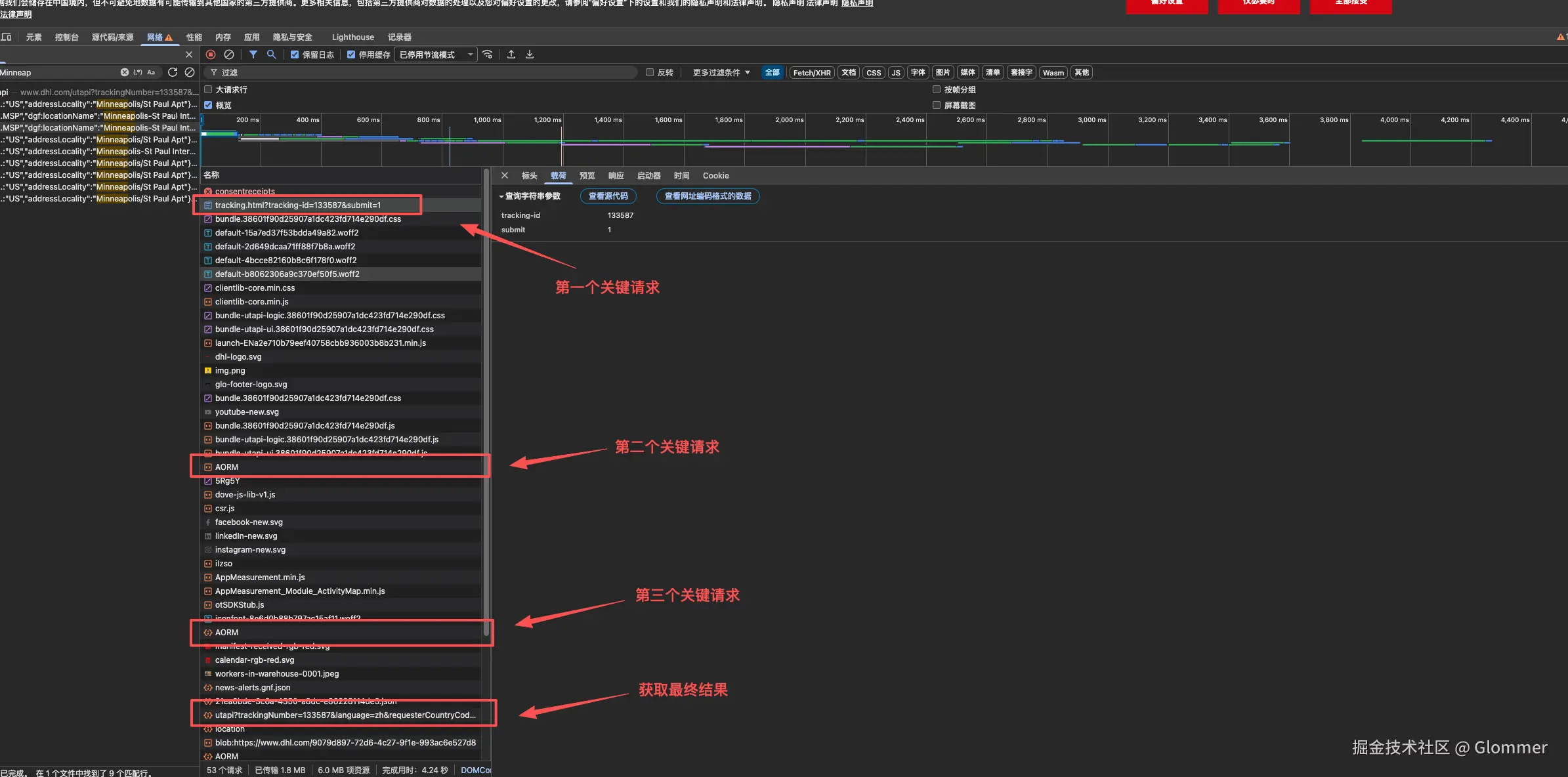Toggle the filter funnel icon
1568x777 pixels.
pyautogui.click(x=253, y=54)
